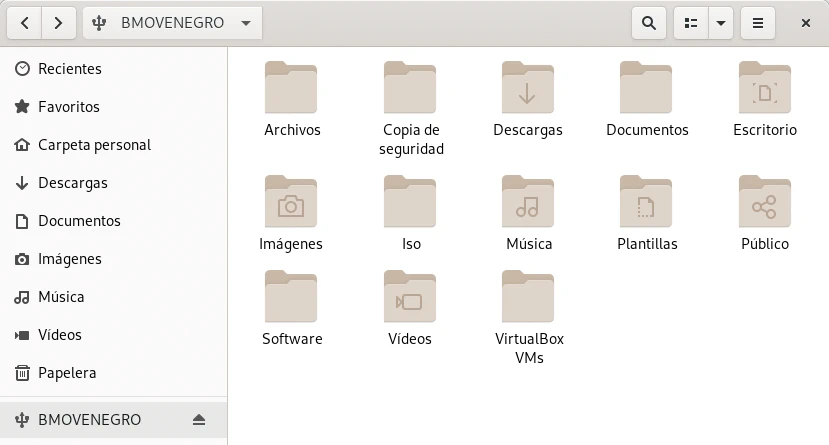
Task: Go back with the left arrow
Action: 25,22
